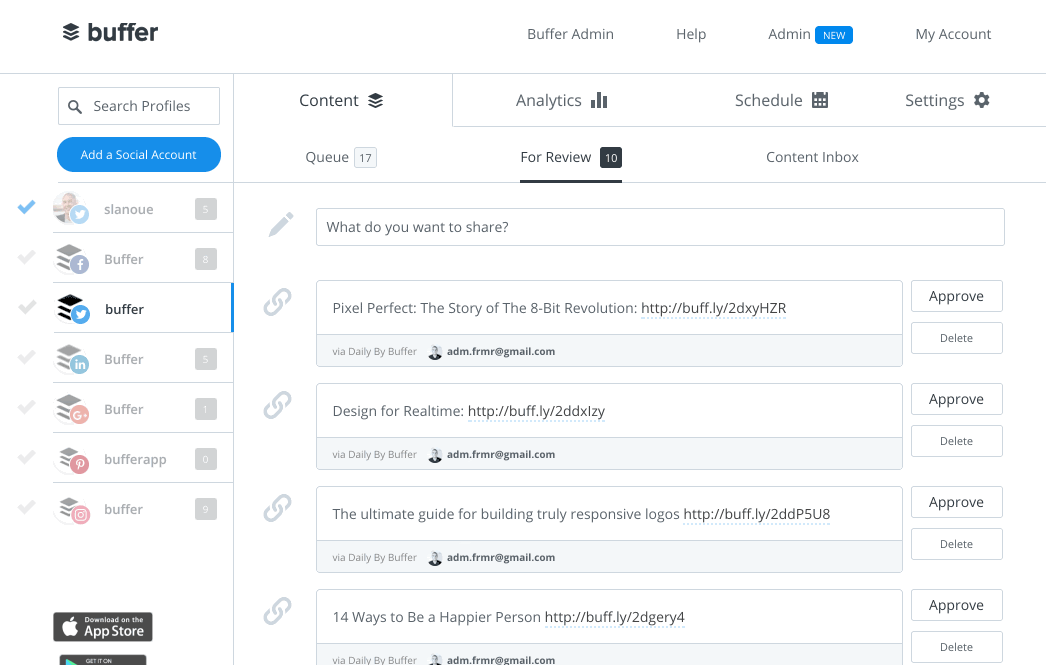Viewport: 1046px width, 665px height.
Task: Toggle checkmark for Buffer Google Plus profile
Action: coord(26,408)
